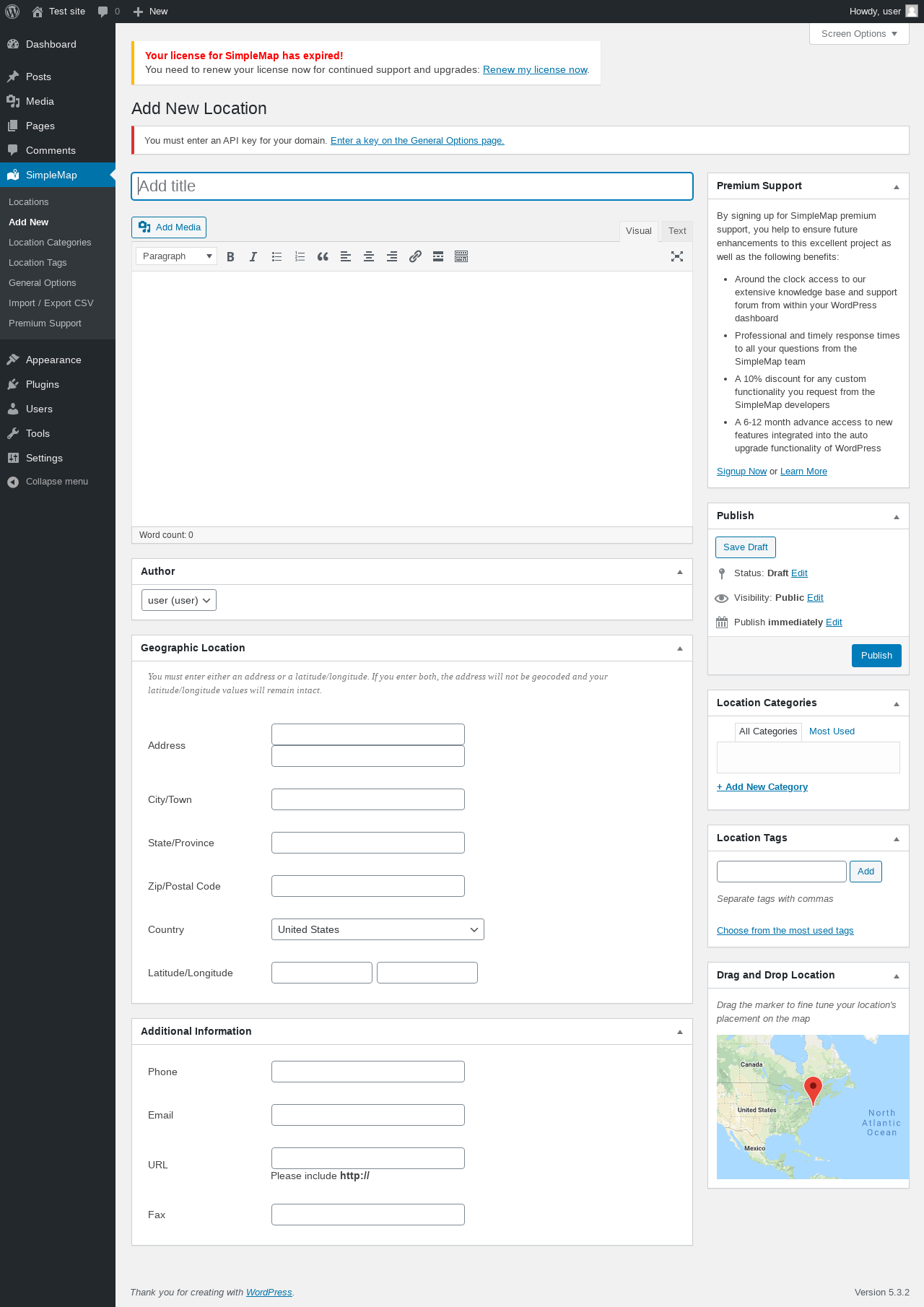Collapse the Location Categories panel
Image resolution: width=924 pixels, height=1307 pixels.
pyautogui.click(x=897, y=703)
